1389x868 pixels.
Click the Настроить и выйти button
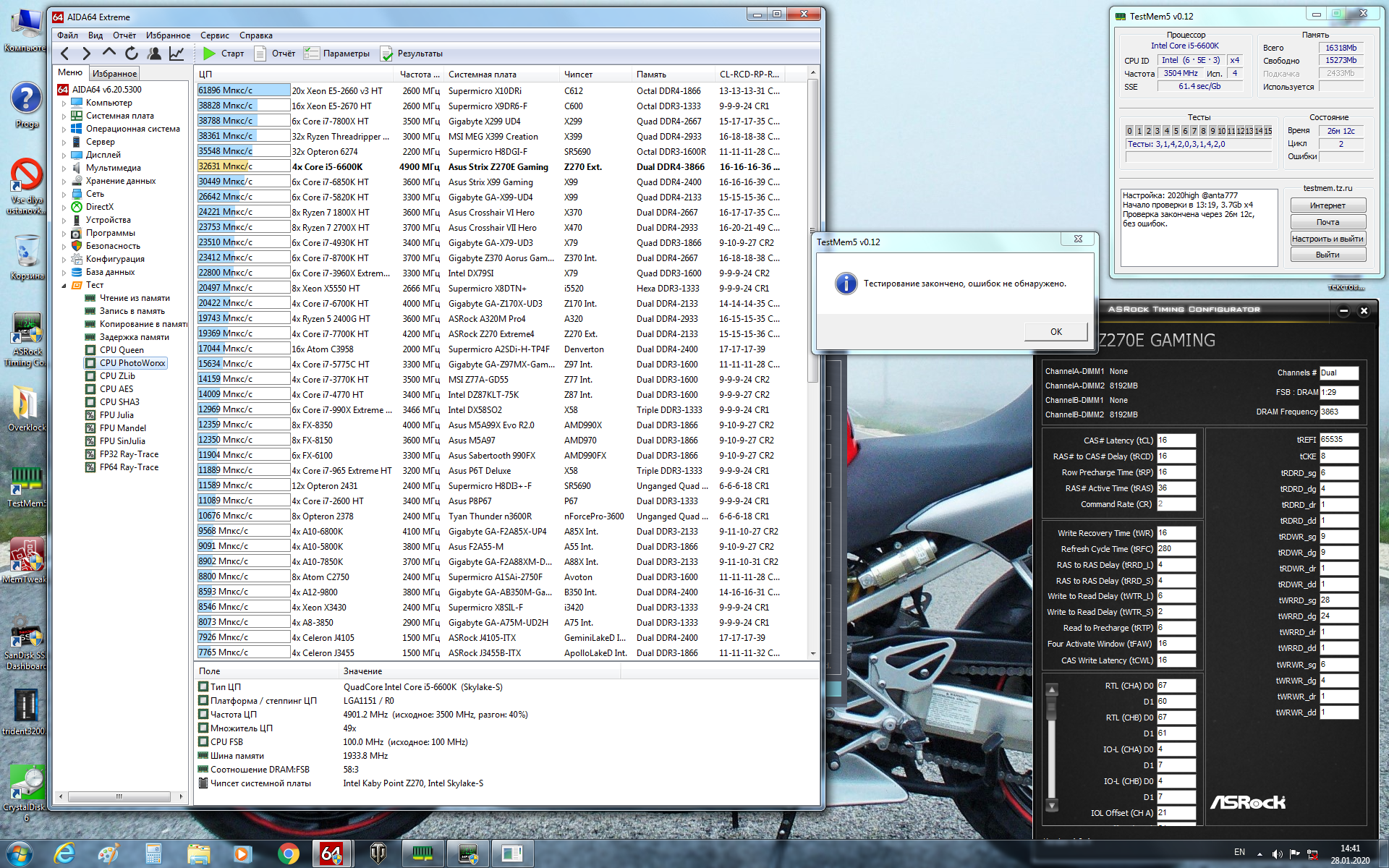pyautogui.click(x=1327, y=239)
